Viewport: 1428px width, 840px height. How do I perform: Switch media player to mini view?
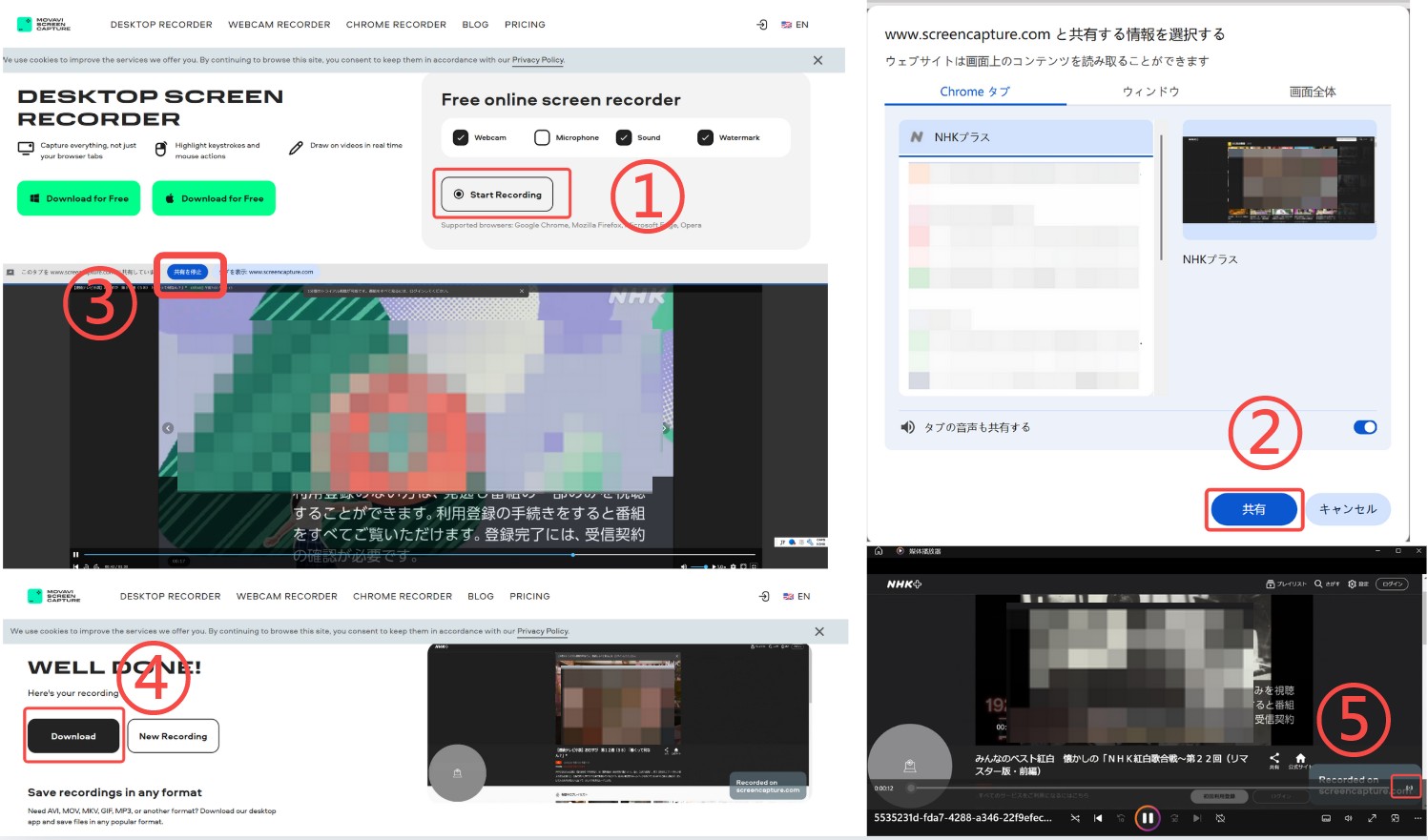[x=1396, y=818]
